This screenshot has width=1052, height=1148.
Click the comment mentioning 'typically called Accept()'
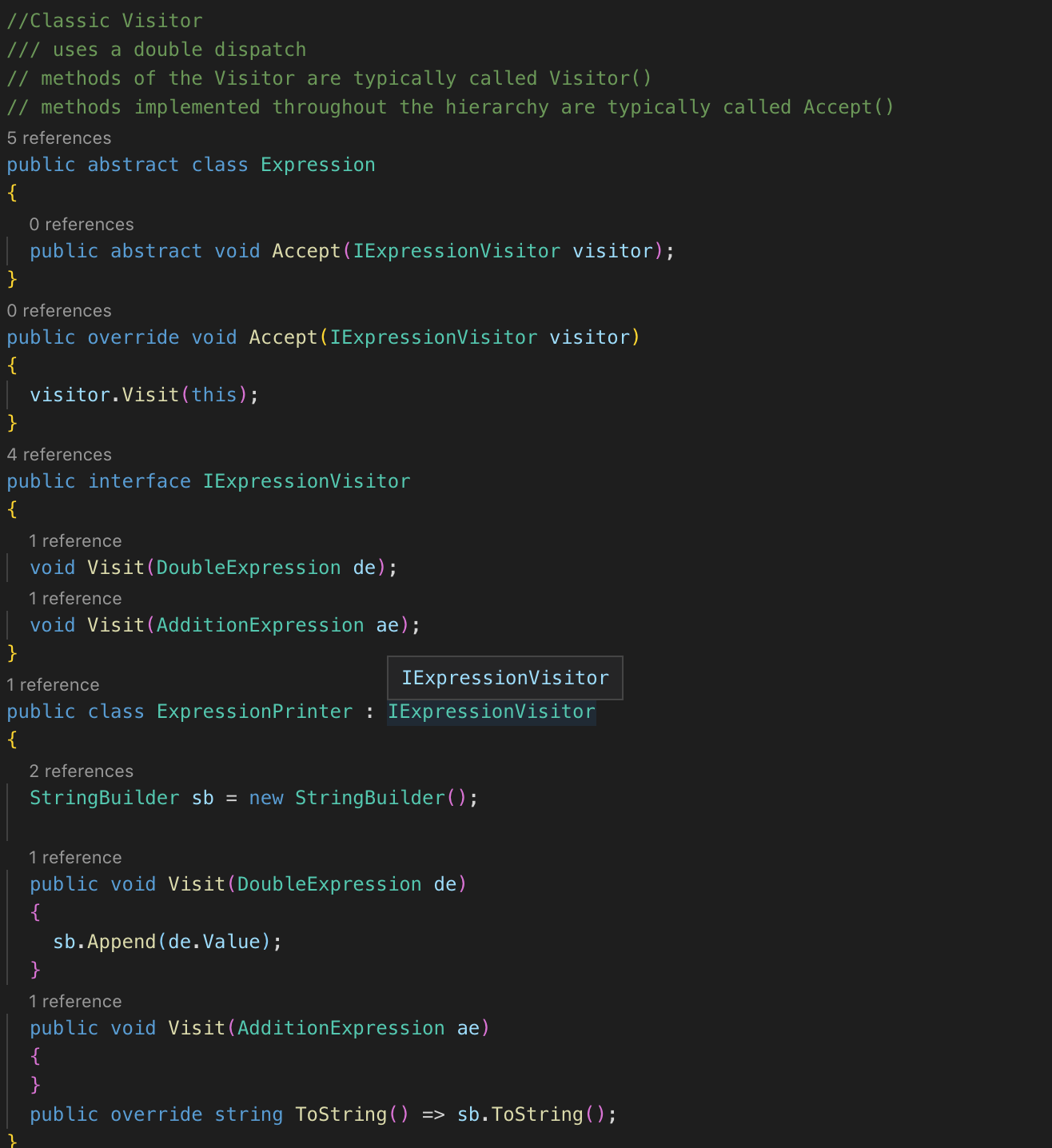click(x=451, y=107)
